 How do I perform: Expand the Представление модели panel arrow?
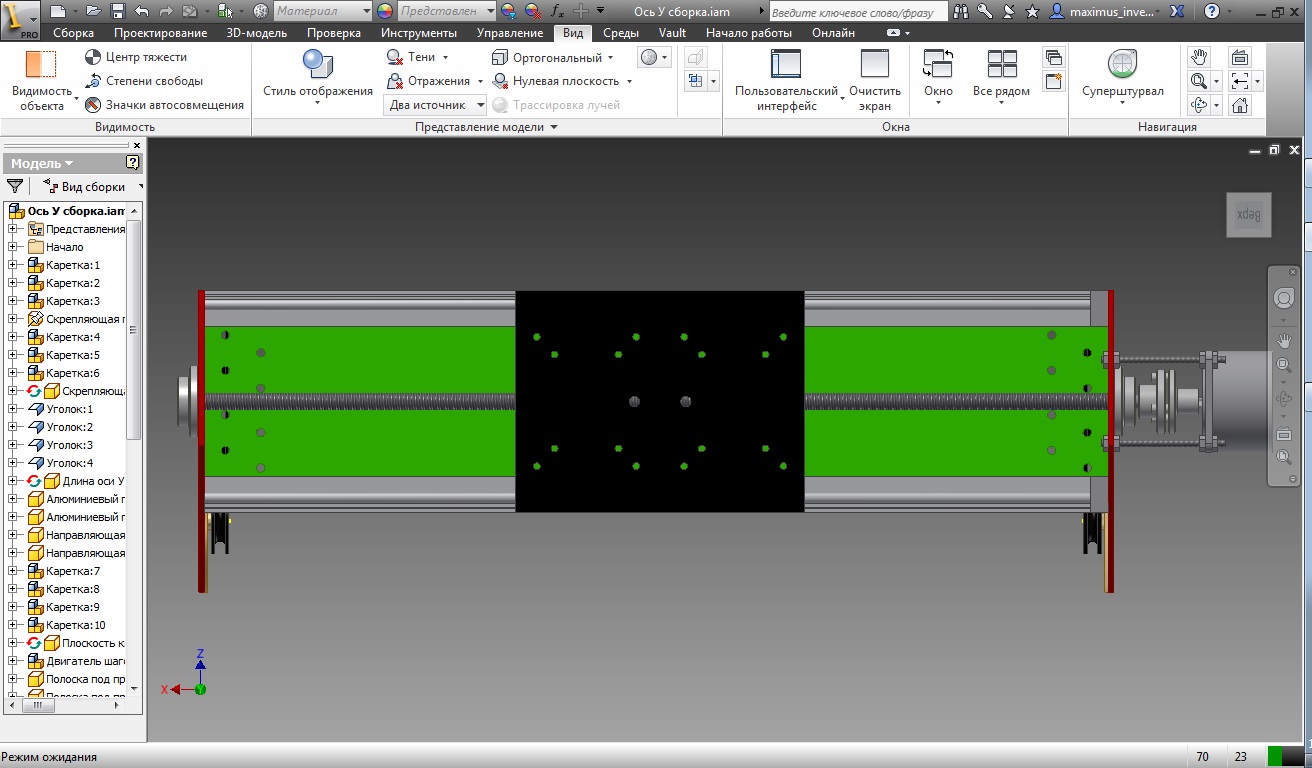pos(554,127)
